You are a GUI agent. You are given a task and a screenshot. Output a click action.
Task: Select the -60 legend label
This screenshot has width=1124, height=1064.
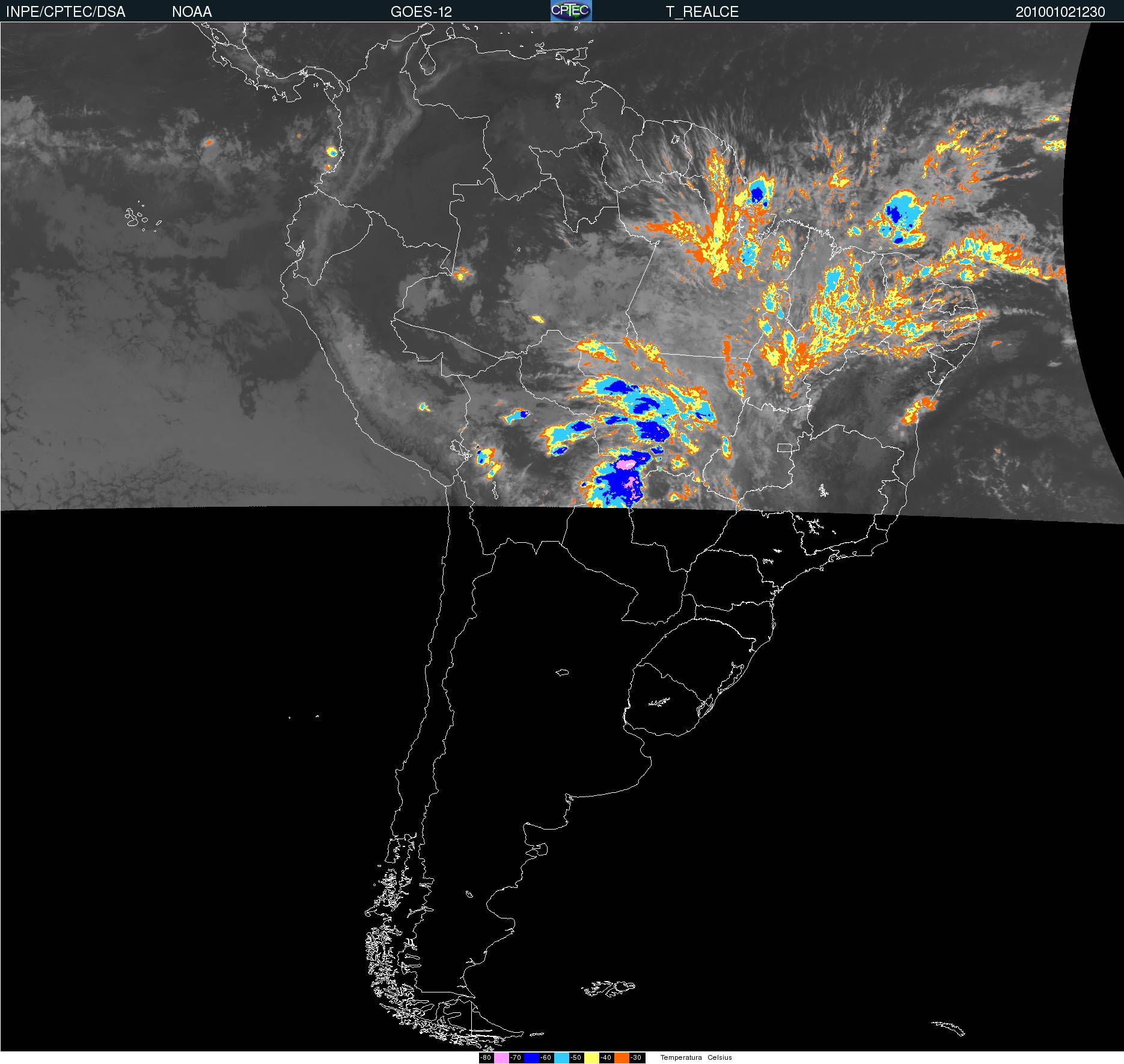click(546, 1058)
